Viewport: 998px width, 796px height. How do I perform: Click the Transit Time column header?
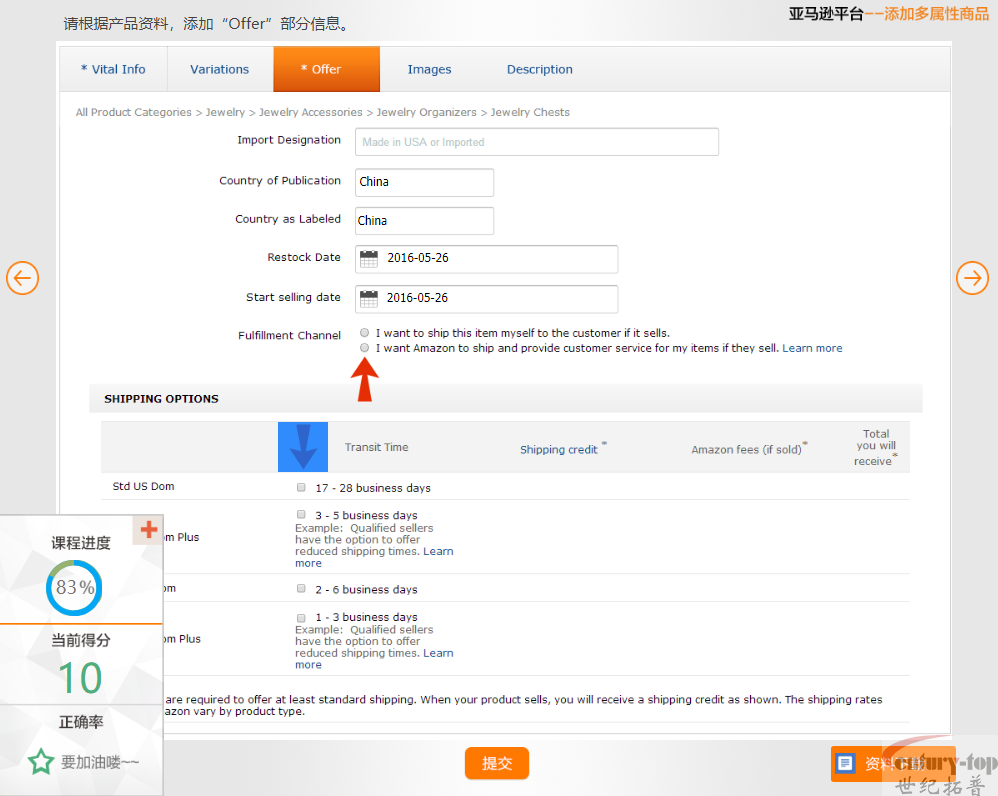(x=377, y=447)
